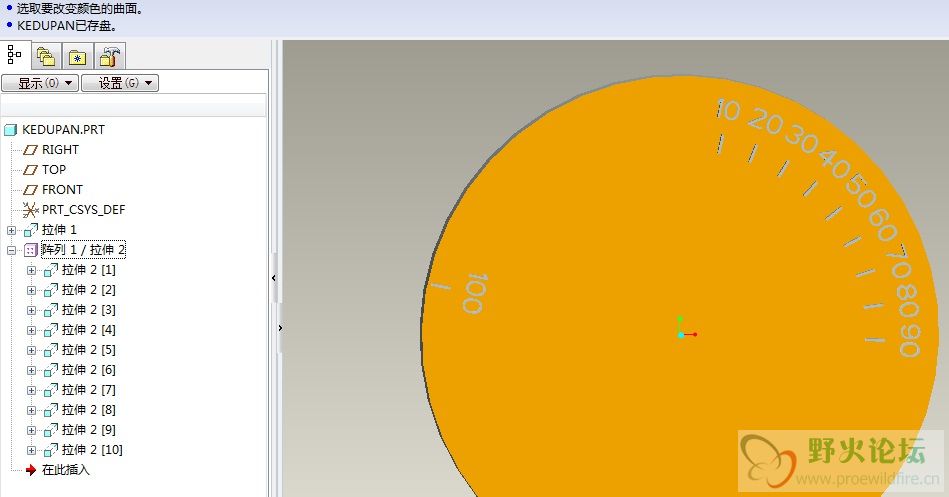Screen dimensions: 949x497
Task: Expand the 拉伸 2 [6] node
Action: 31,370
